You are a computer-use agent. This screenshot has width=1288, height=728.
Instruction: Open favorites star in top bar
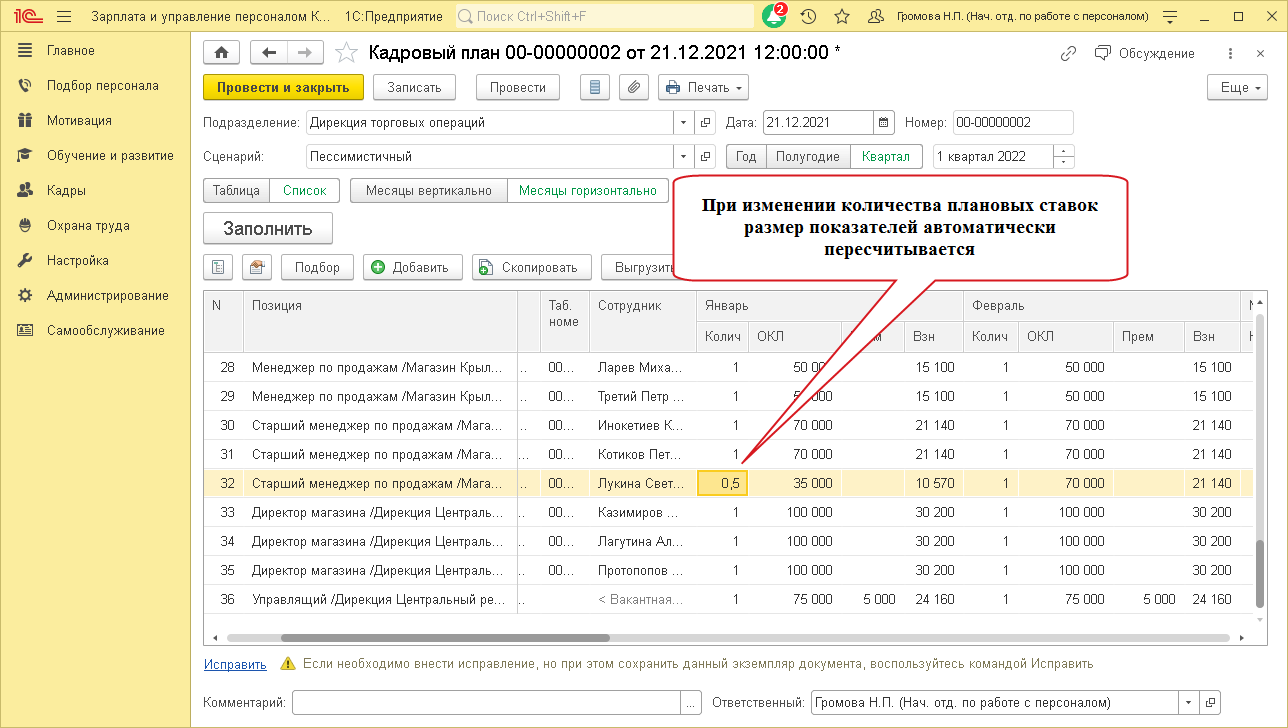(842, 16)
